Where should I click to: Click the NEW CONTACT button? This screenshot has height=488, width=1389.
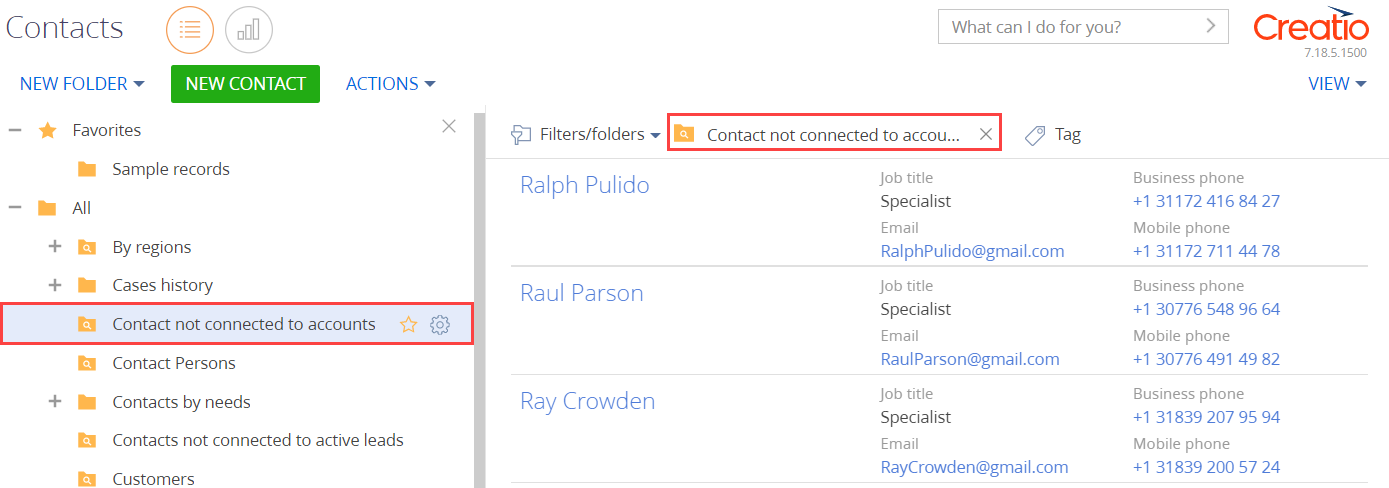coord(245,84)
